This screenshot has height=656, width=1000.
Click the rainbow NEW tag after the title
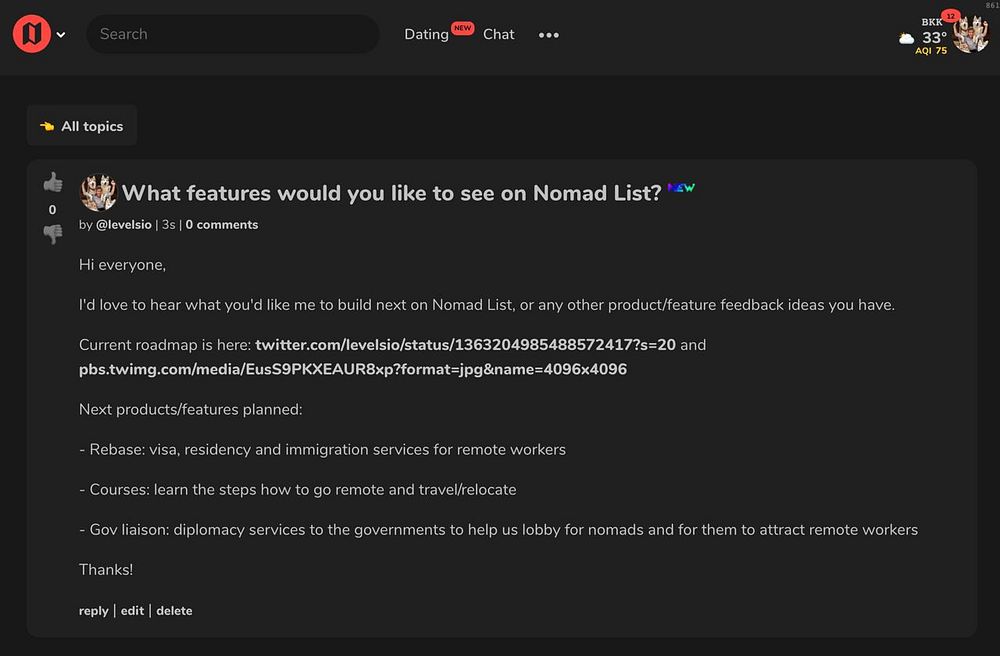point(681,187)
